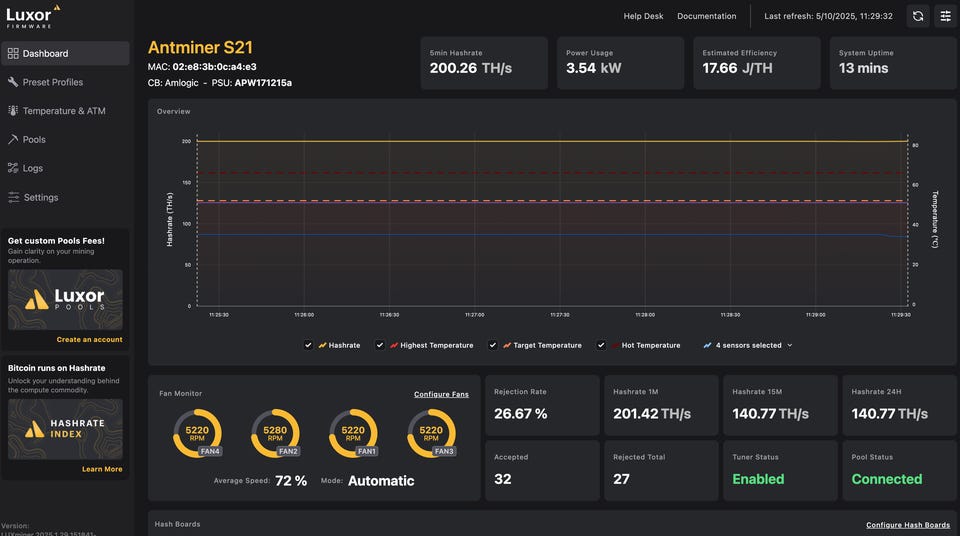Click the Logs icon in sidebar
Image resolution: width=960 pixels, height=536 pixels.
[13, 168]
